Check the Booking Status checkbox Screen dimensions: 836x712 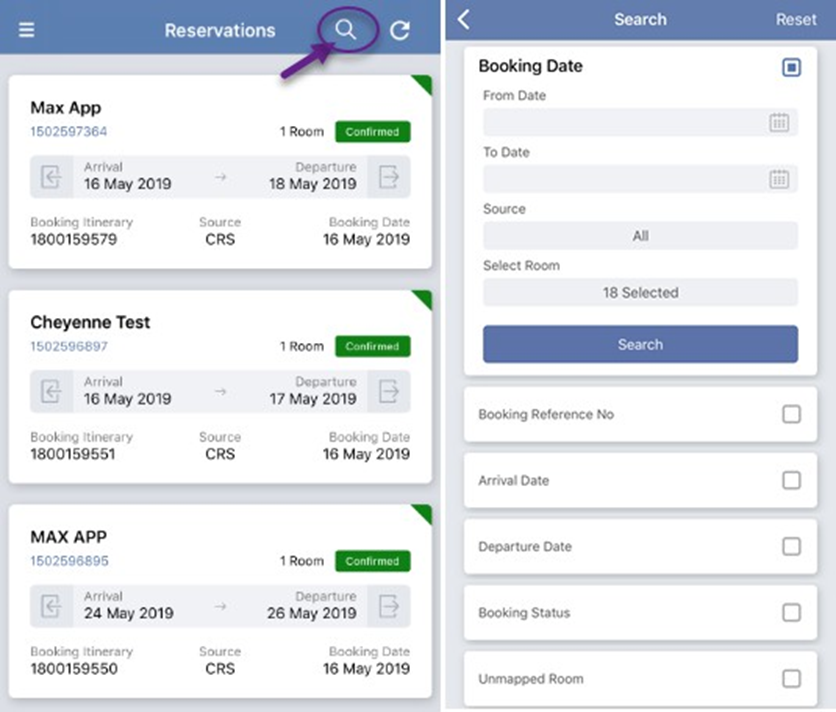tap(791, 612)
